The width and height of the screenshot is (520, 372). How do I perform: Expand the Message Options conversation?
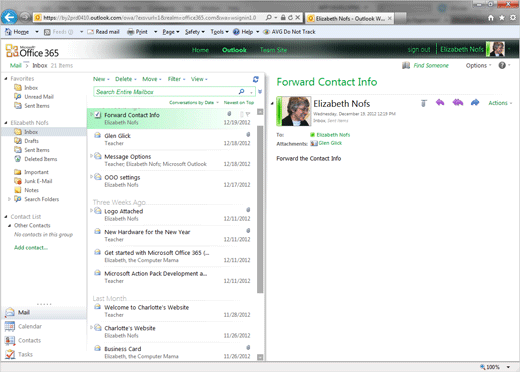click(x=91, y=156)
